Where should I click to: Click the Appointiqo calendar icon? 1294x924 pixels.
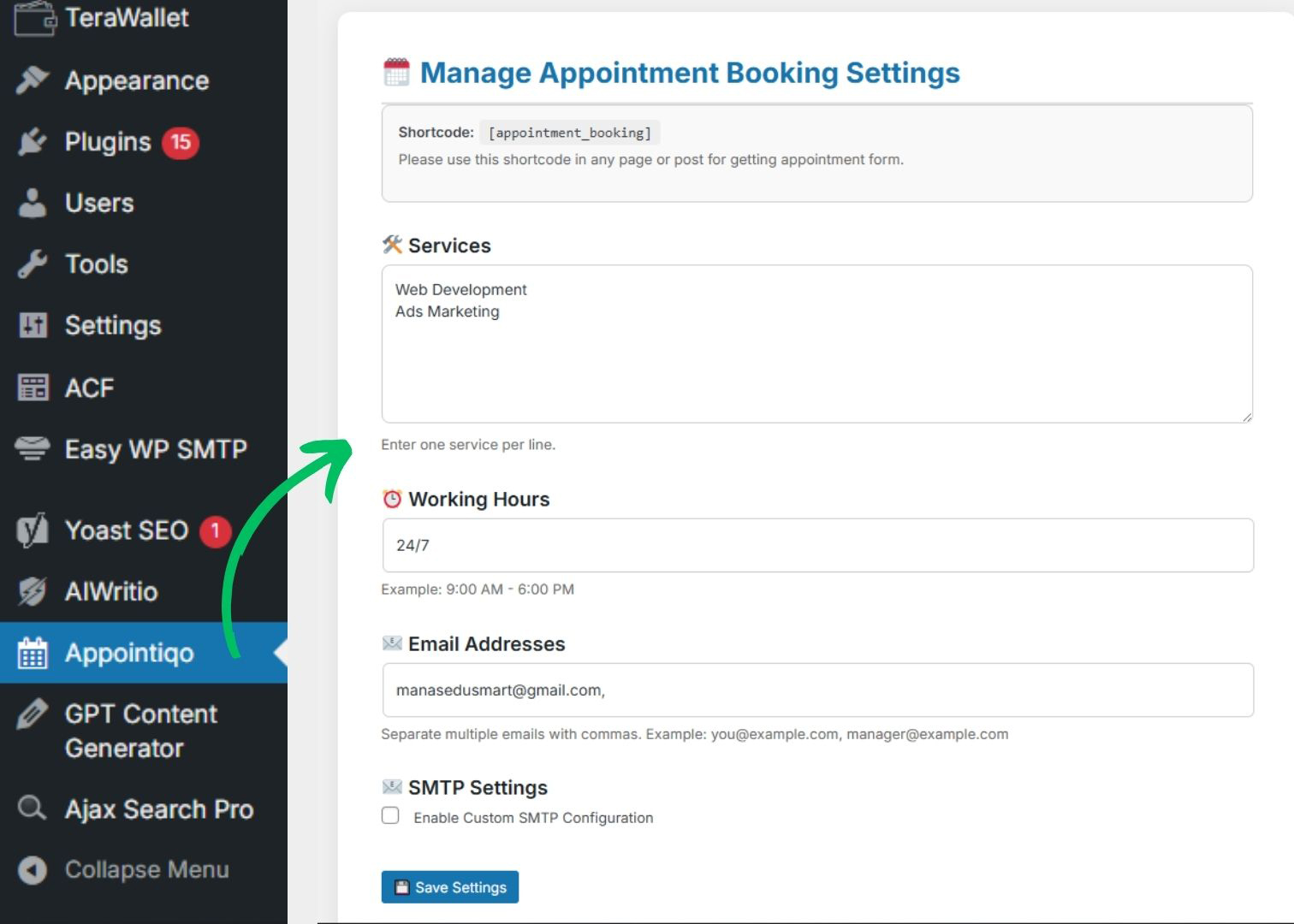click(33, 654)
